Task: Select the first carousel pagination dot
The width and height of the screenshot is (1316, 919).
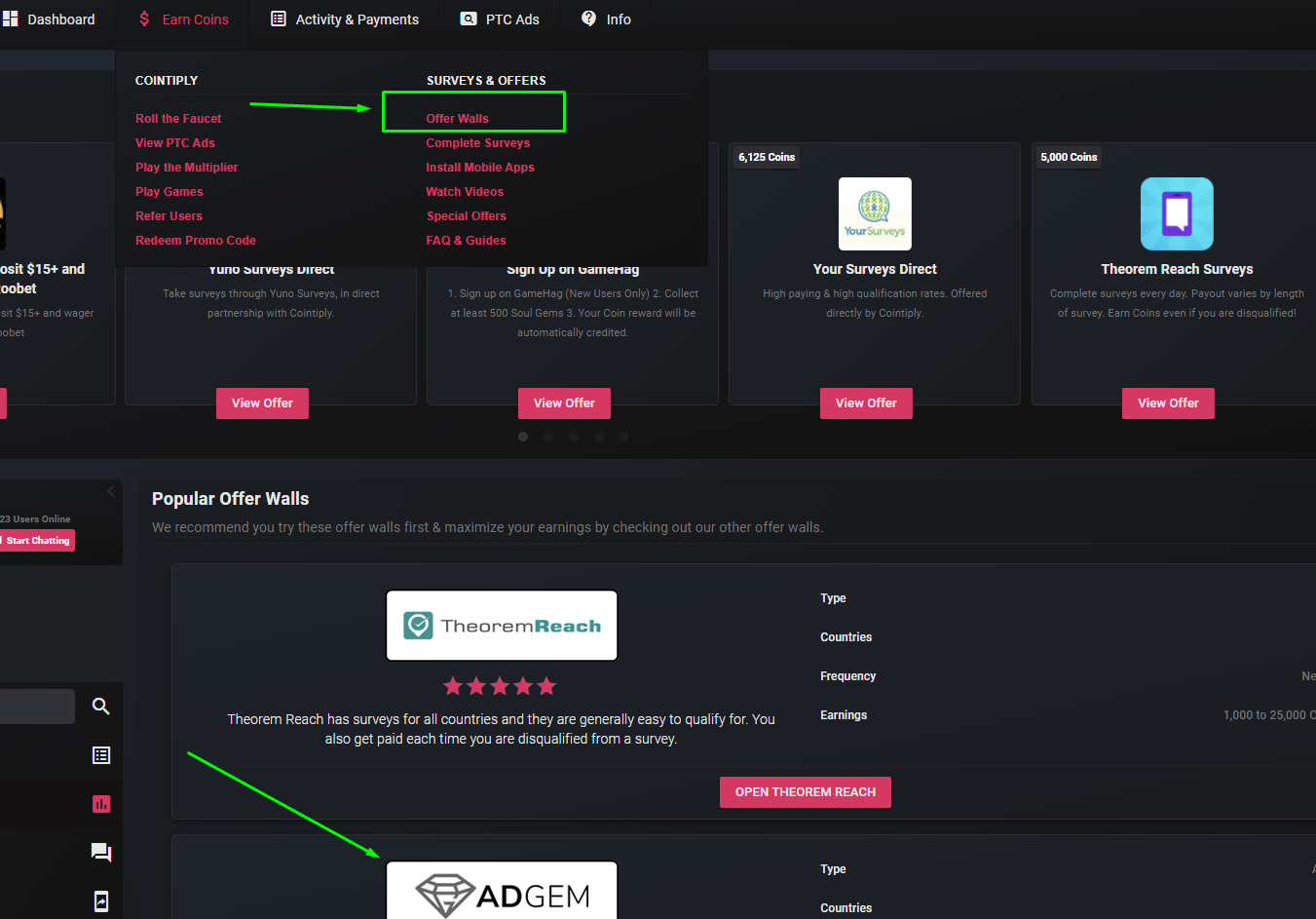Action: [523, 437]
